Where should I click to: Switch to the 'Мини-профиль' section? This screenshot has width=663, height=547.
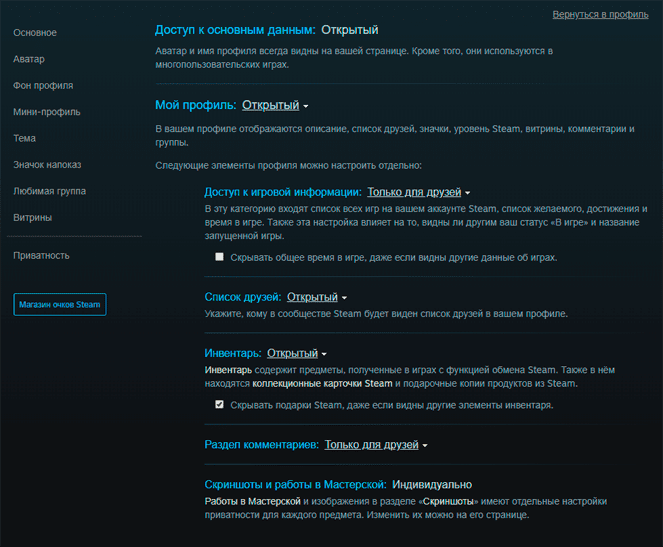pos(47,112)
